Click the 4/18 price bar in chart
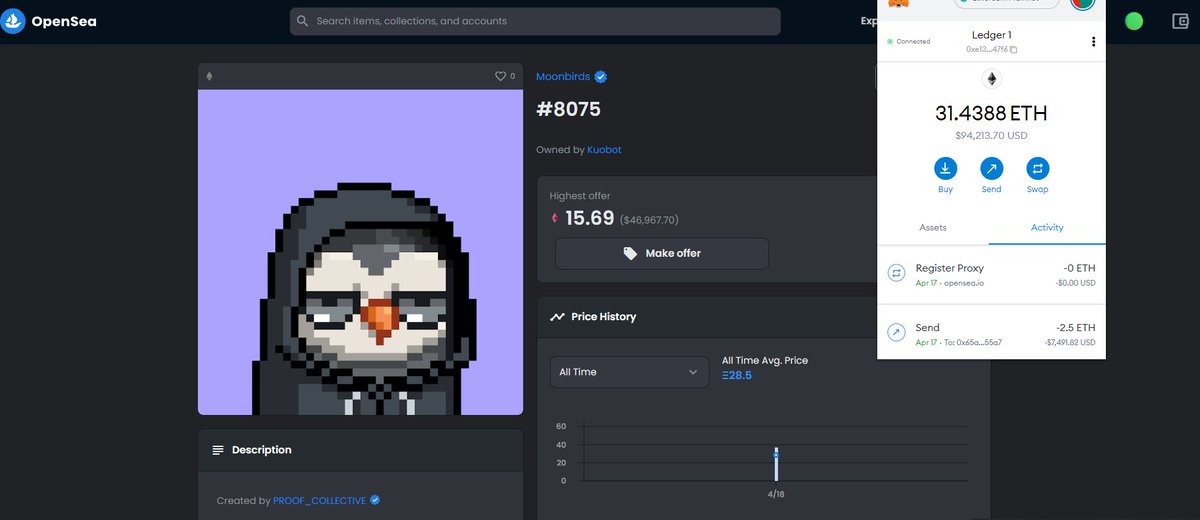The image size is (1200, 520). point(775,463)
